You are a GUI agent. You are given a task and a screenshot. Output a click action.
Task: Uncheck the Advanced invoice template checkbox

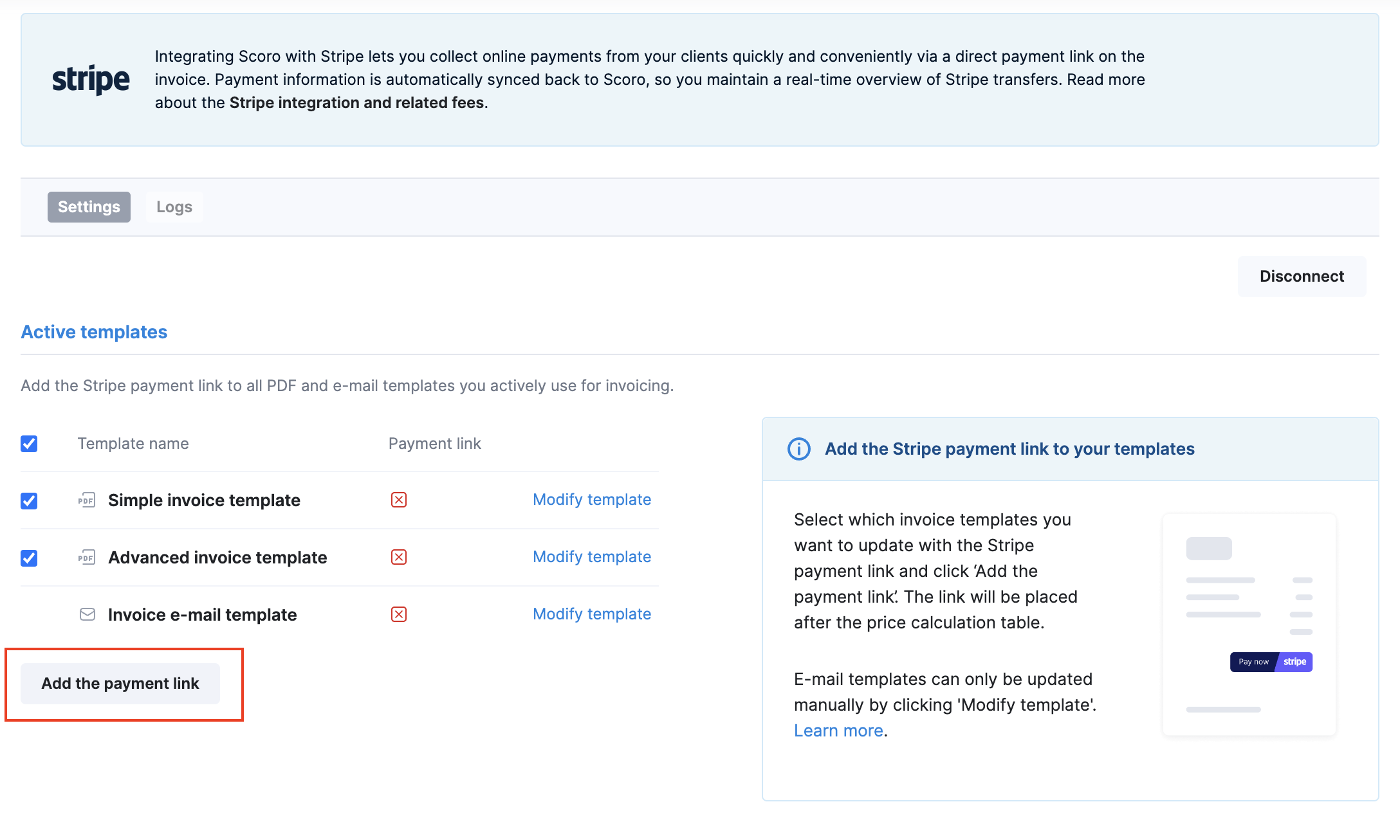[x=29, y=558]
